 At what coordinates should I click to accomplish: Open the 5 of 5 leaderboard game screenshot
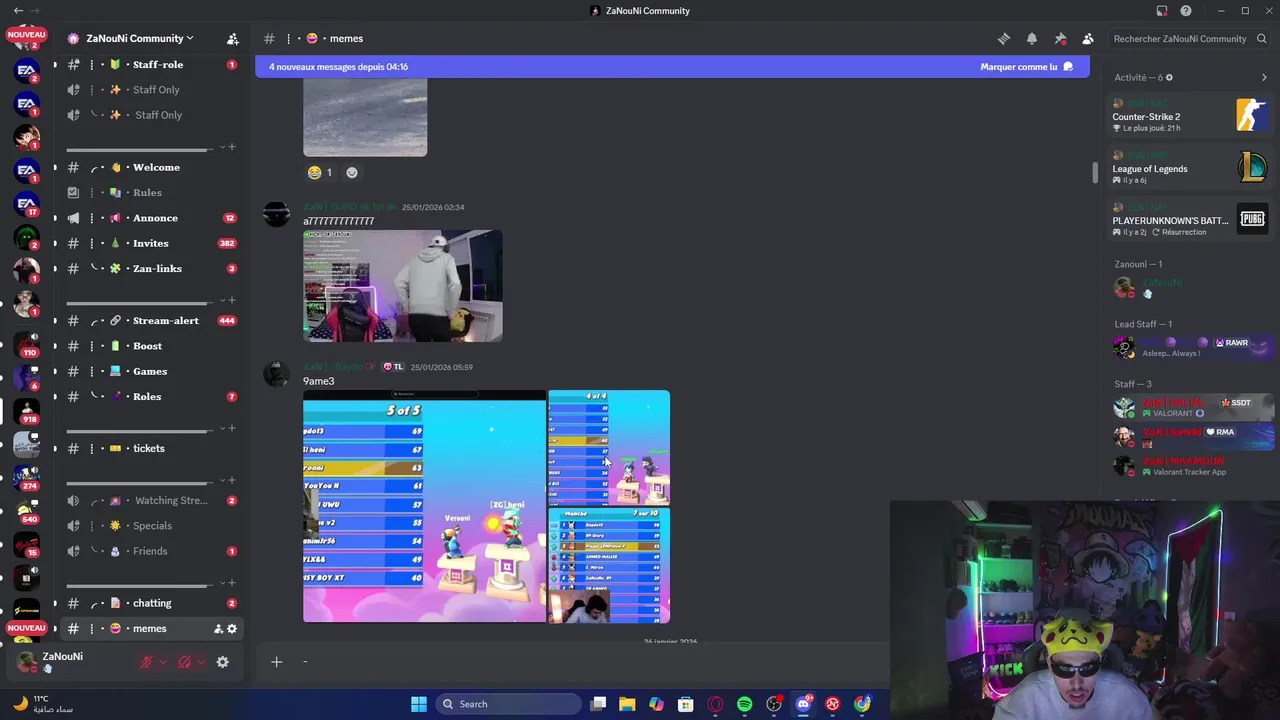tap(425, 506)
